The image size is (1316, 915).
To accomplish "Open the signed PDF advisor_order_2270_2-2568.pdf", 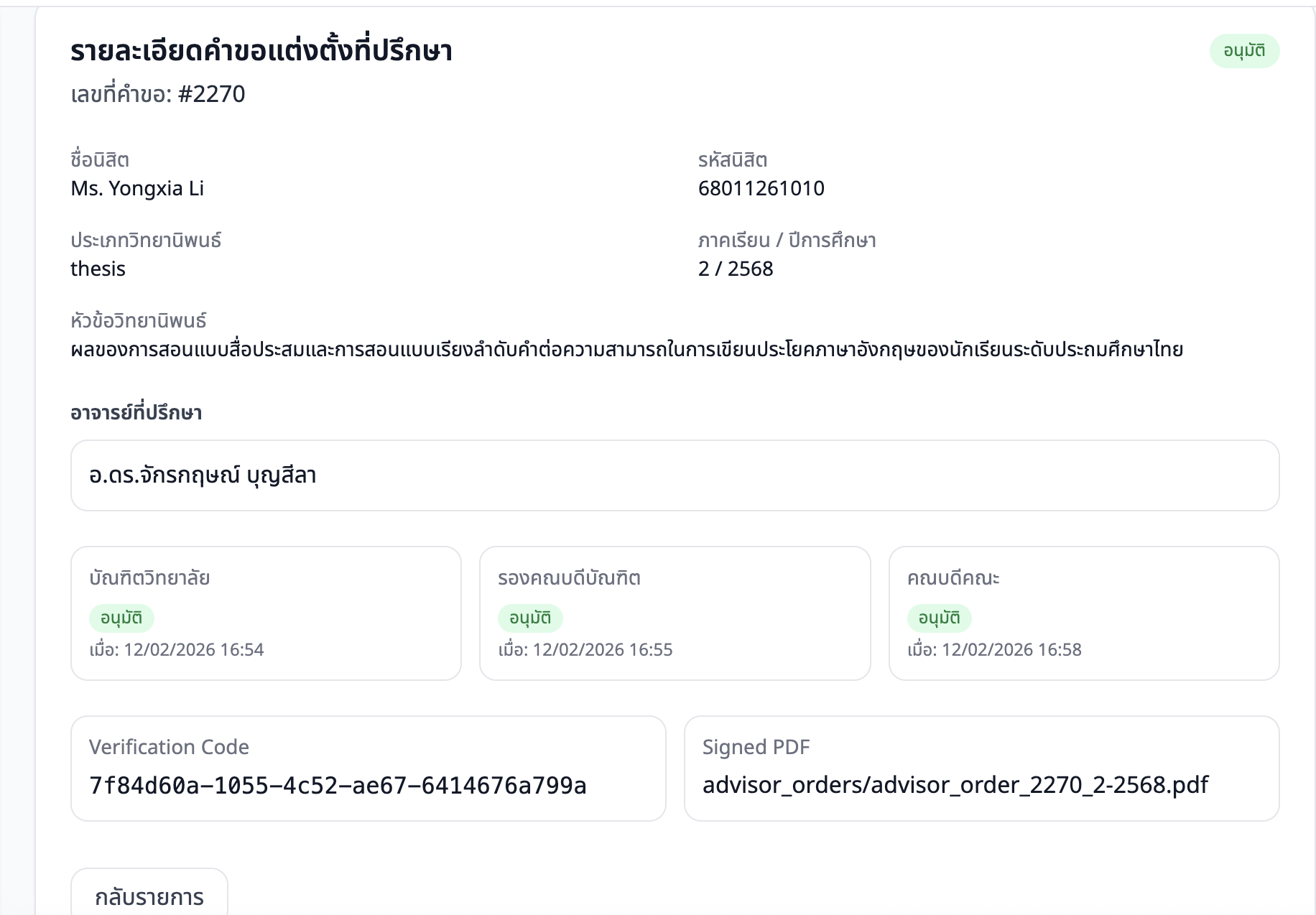I will click(x=956, y=785).
